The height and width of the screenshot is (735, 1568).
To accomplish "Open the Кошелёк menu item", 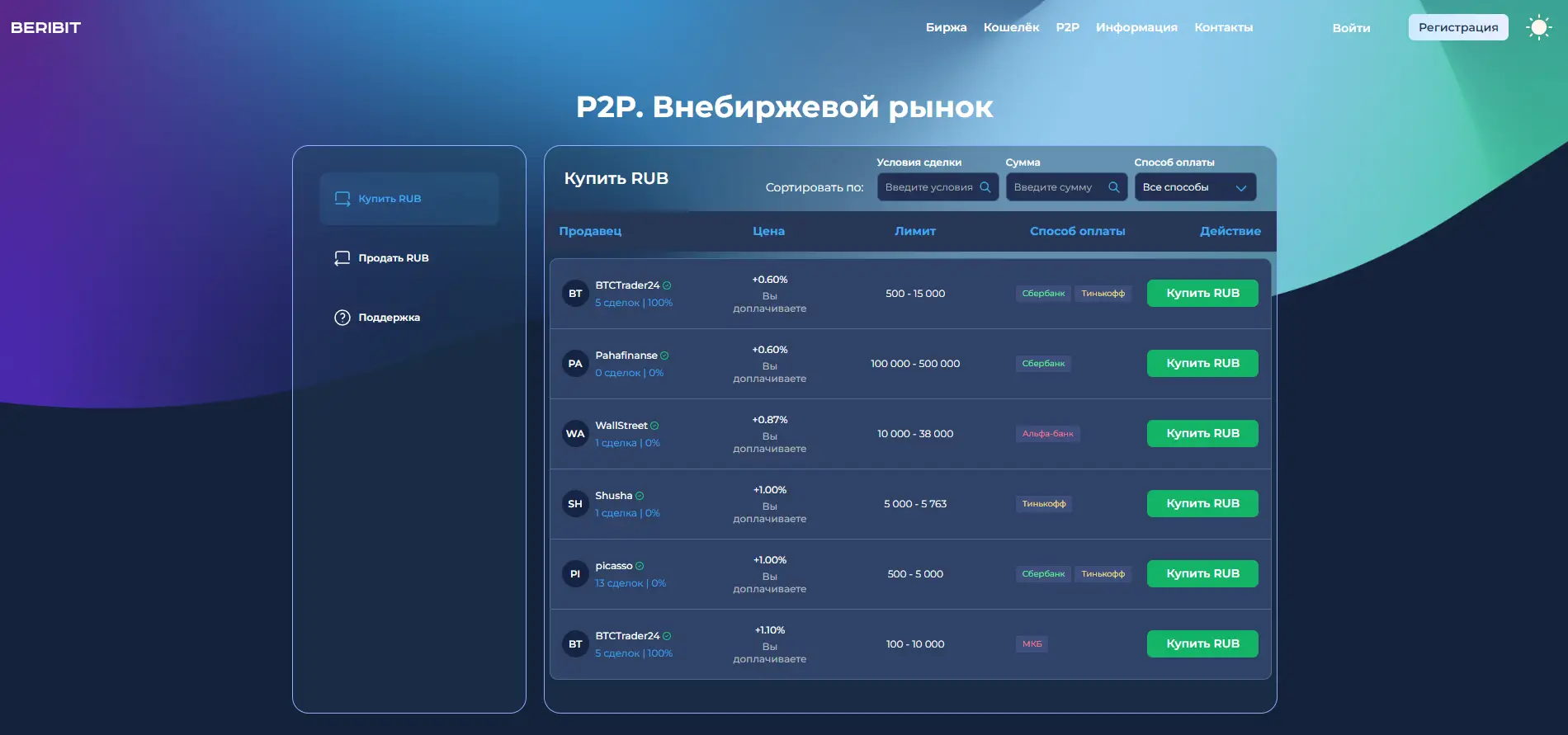I will click(1011, 27).
